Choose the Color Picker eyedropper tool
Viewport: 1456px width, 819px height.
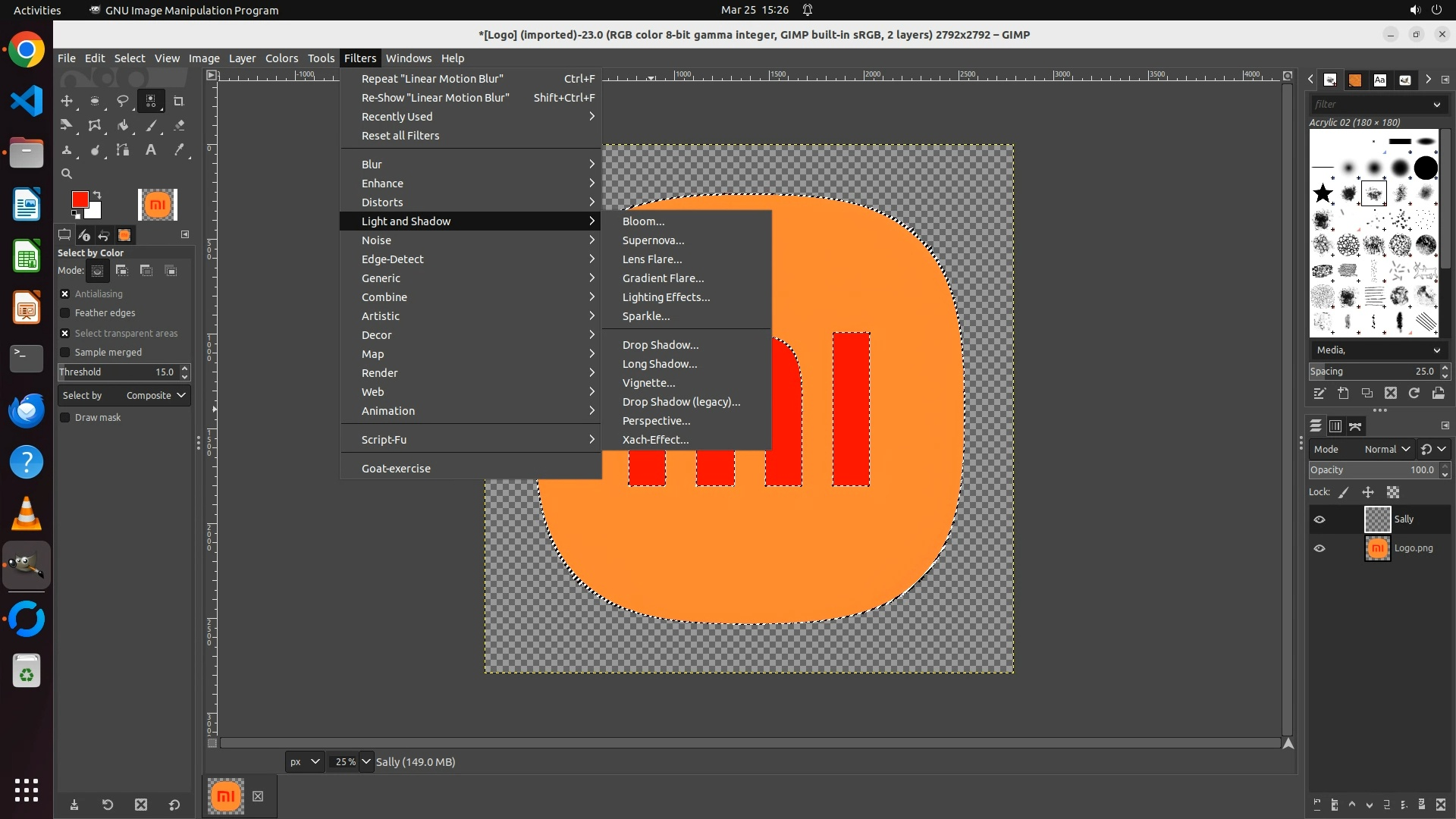click(179, 150)
